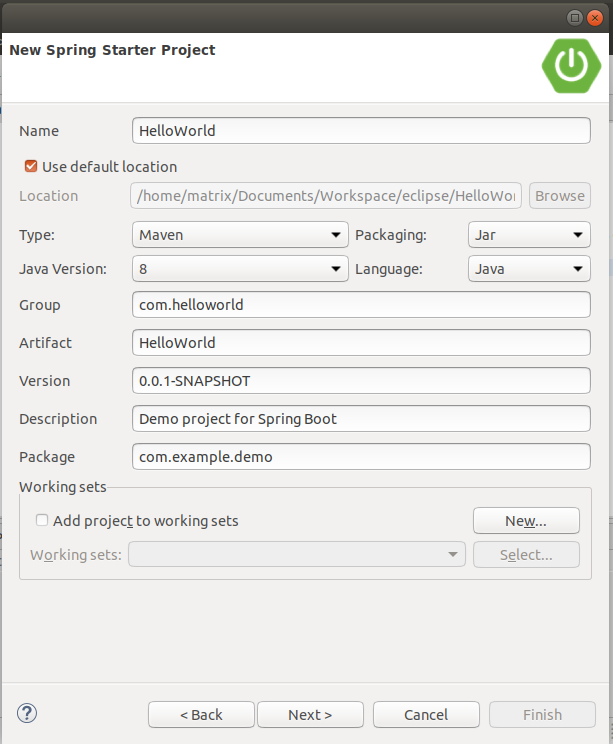The height and width of the screenshot is (744, 613).
Task: Focus the Package field com.example.demo
Action: tap(361, 456)
